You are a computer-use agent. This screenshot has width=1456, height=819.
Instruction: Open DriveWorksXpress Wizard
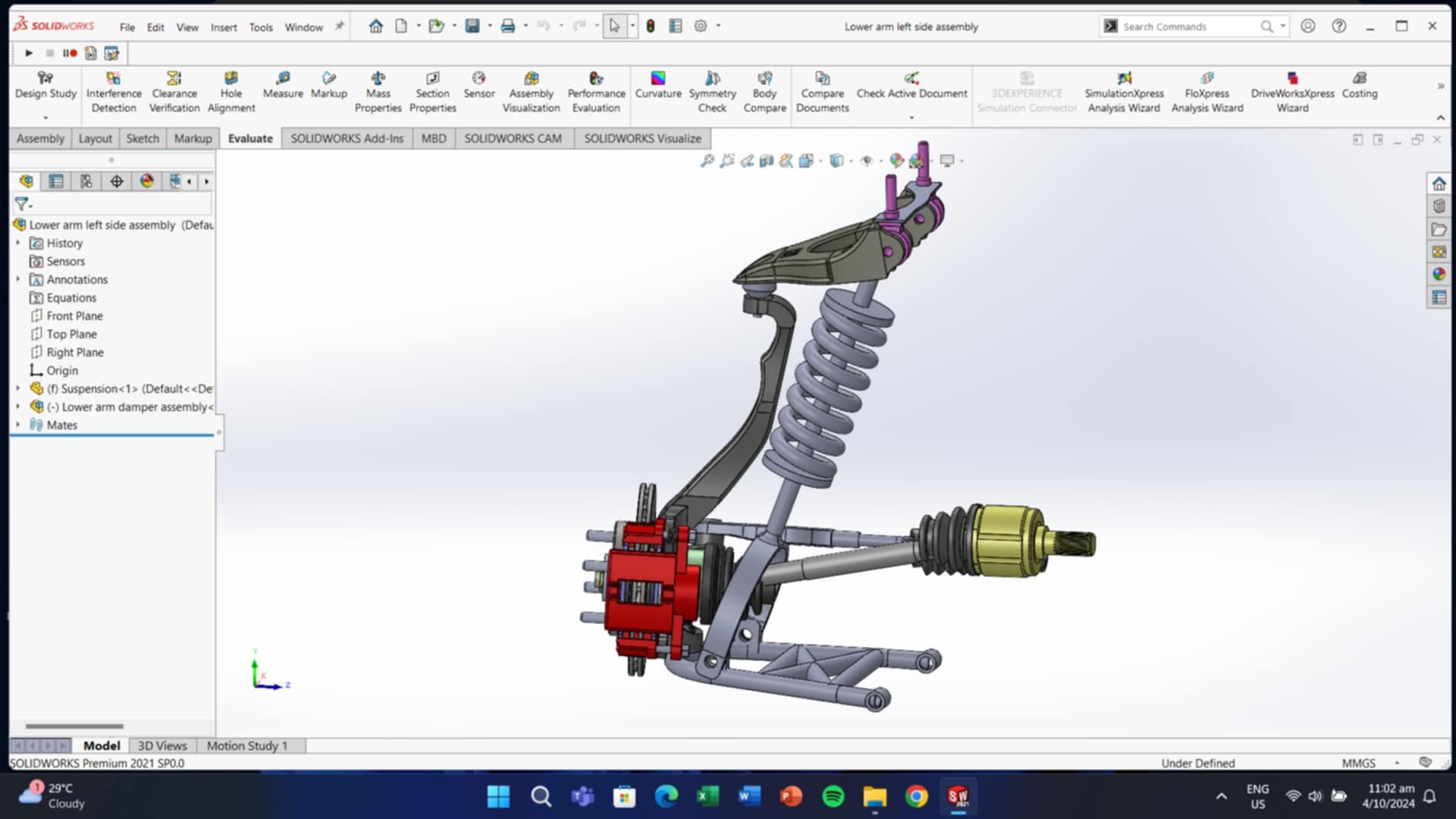pos(1292,92)
